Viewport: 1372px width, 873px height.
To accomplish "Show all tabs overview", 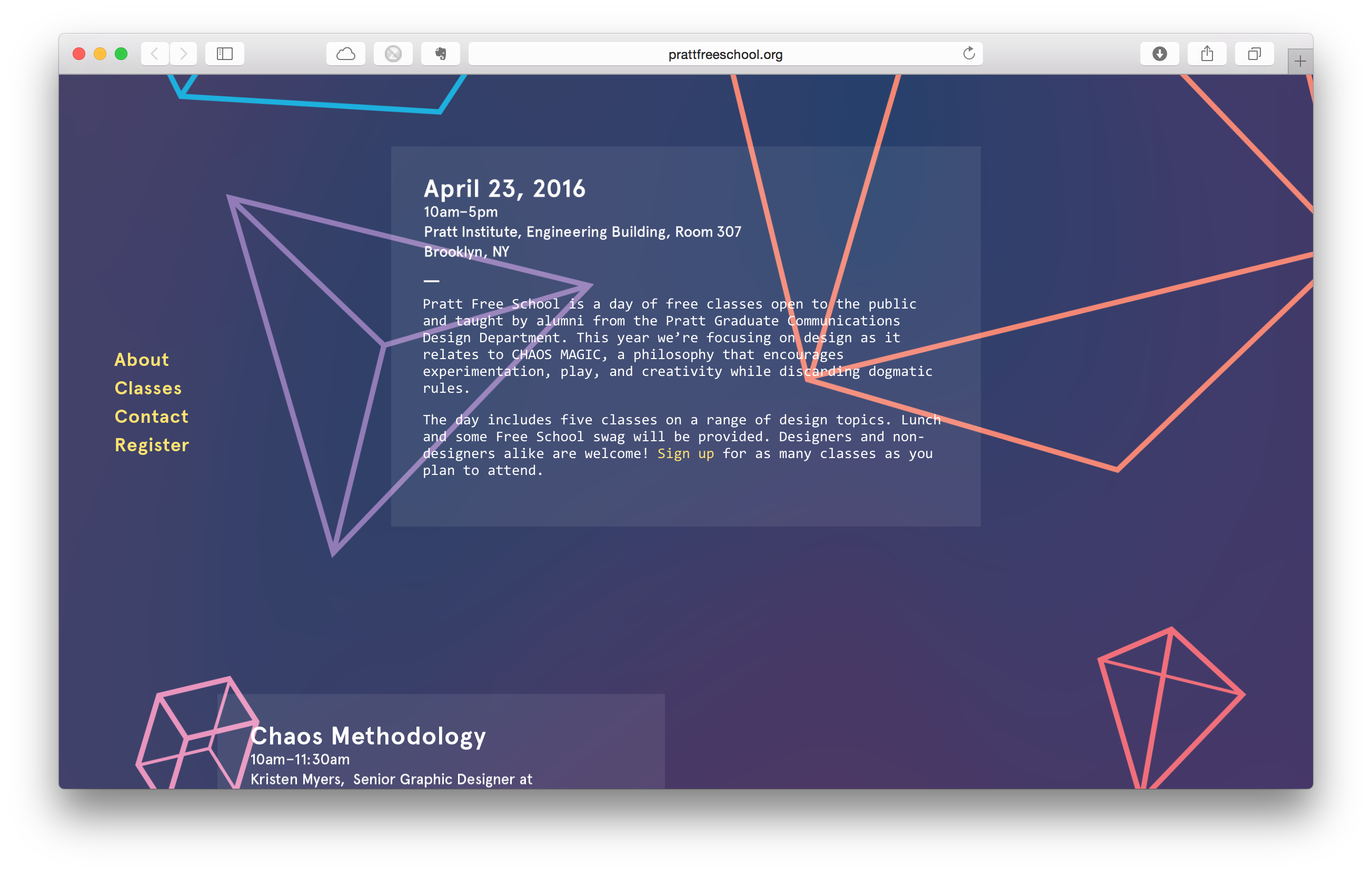I will pos(1254,54).
